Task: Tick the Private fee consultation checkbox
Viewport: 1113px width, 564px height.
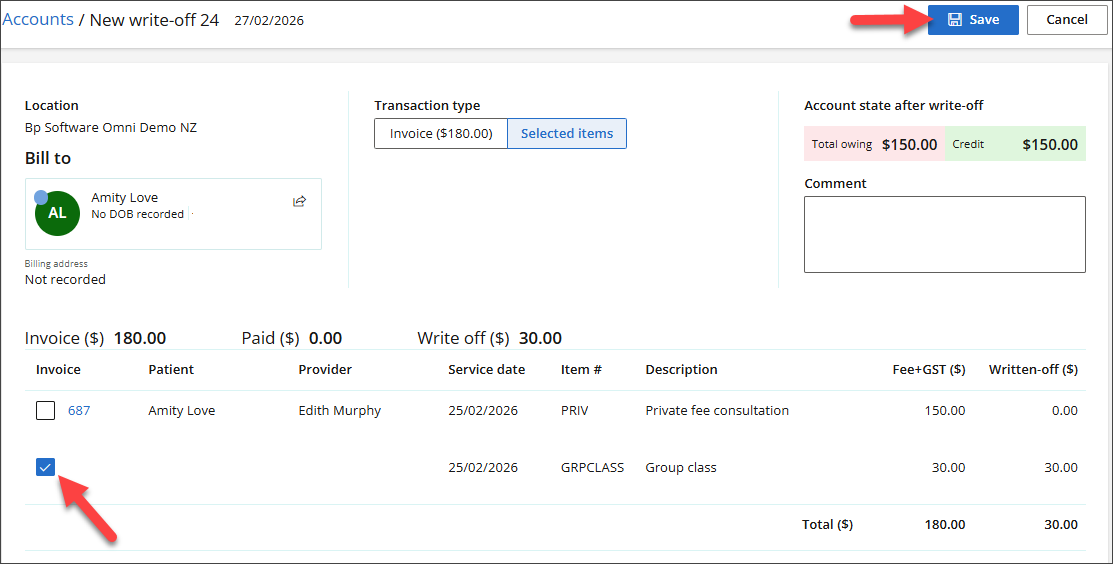Action: 45,410
